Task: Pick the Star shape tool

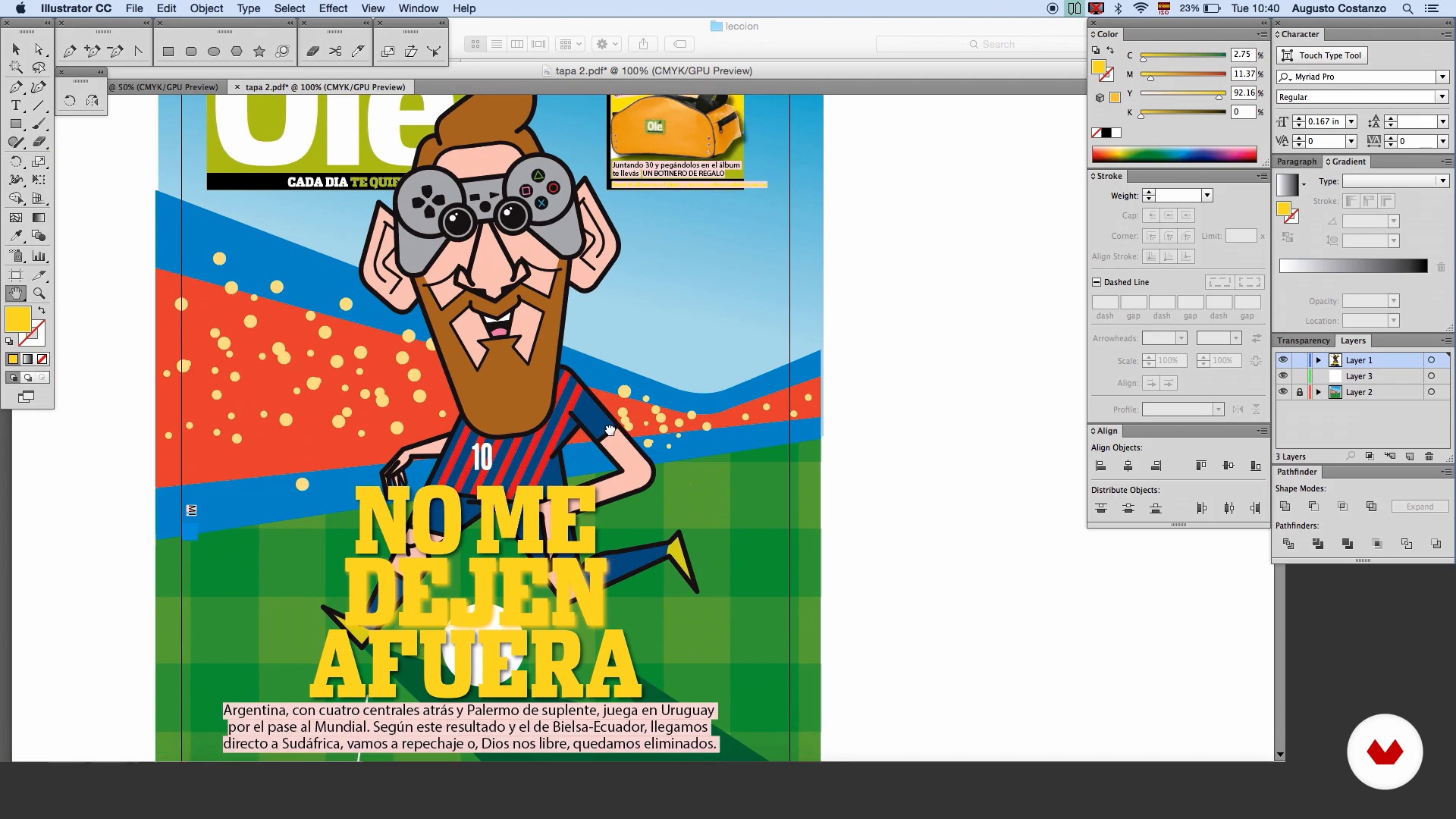Action: pos(259,52)
